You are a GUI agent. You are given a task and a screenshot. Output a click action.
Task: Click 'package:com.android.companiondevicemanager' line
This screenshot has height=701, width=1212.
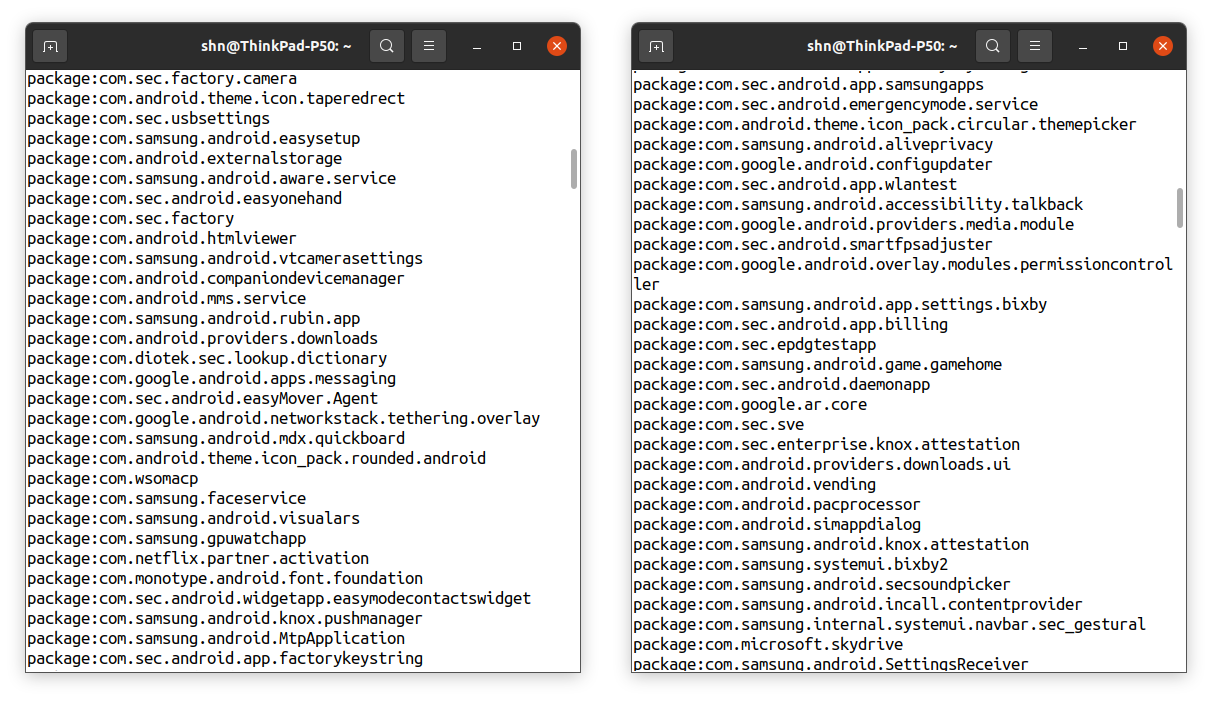click(216, 278)
